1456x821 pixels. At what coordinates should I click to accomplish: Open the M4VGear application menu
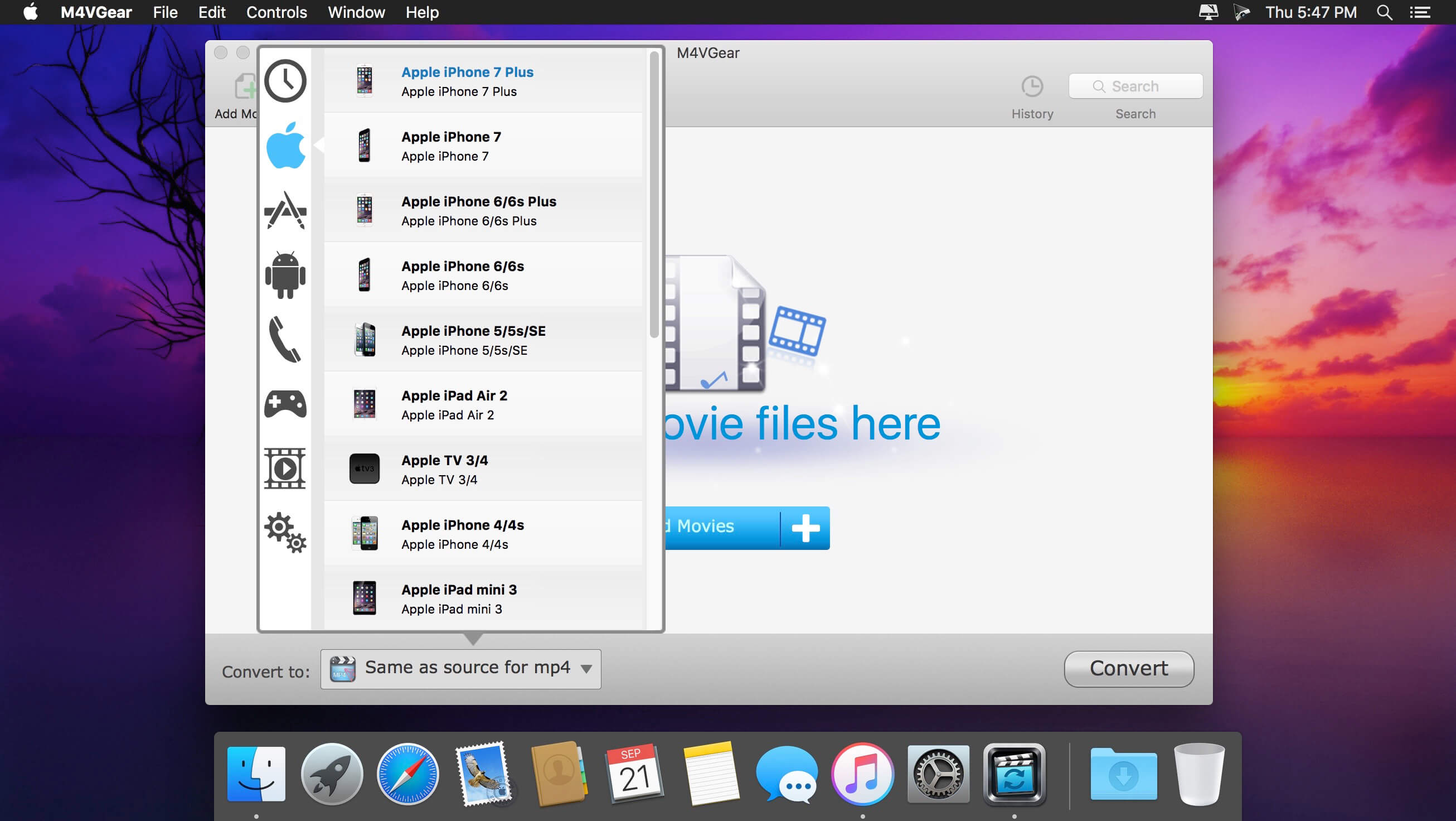pyautogui.click(x=96, y=12)
